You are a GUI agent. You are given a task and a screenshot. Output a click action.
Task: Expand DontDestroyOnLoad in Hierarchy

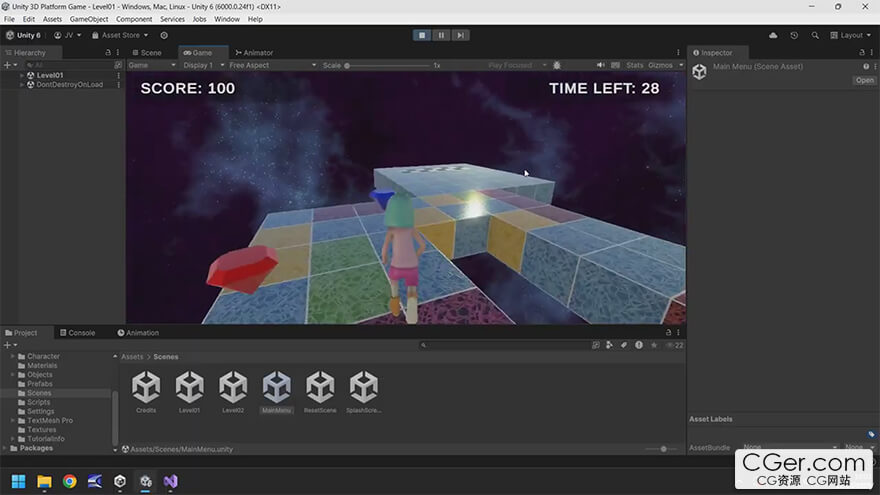coord(22,85)
